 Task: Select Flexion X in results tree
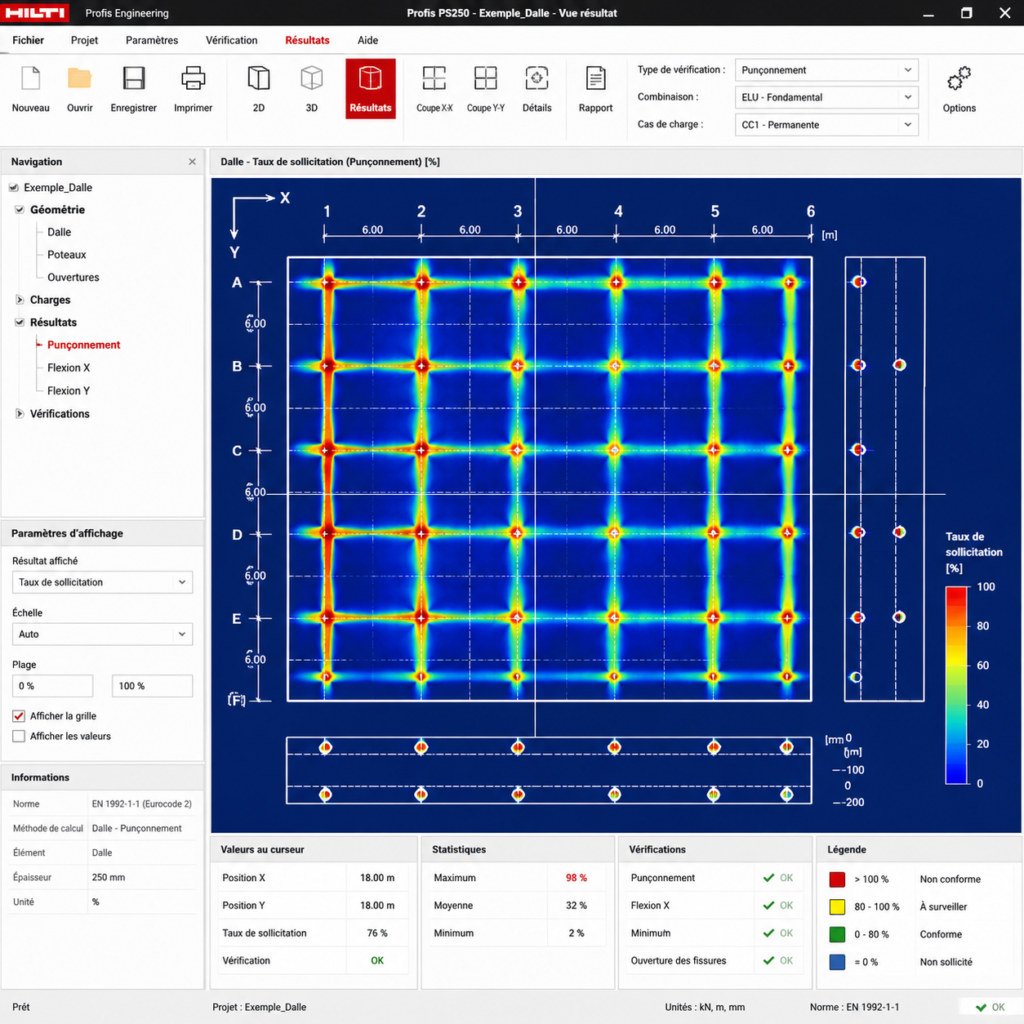pyautogui.click(x=69, y=368)
